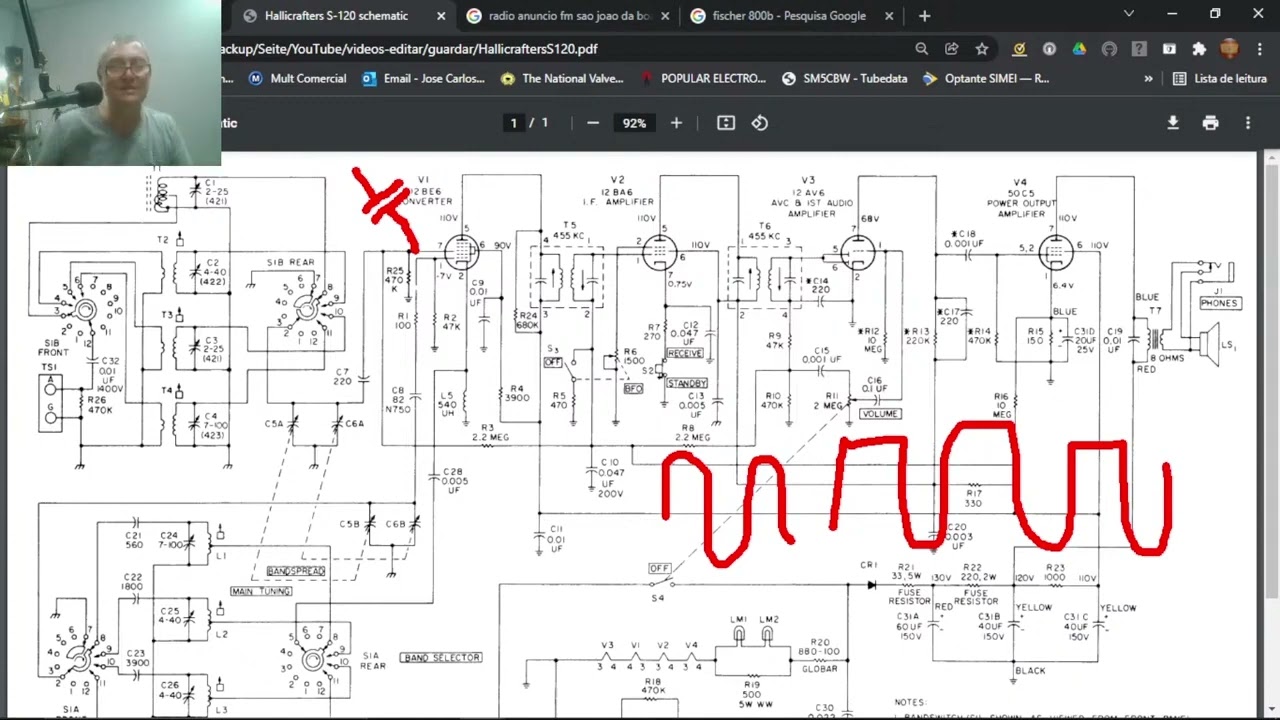Download the HallicraftersS120 PDF
1280x720 pixels.
(1173, 123)
